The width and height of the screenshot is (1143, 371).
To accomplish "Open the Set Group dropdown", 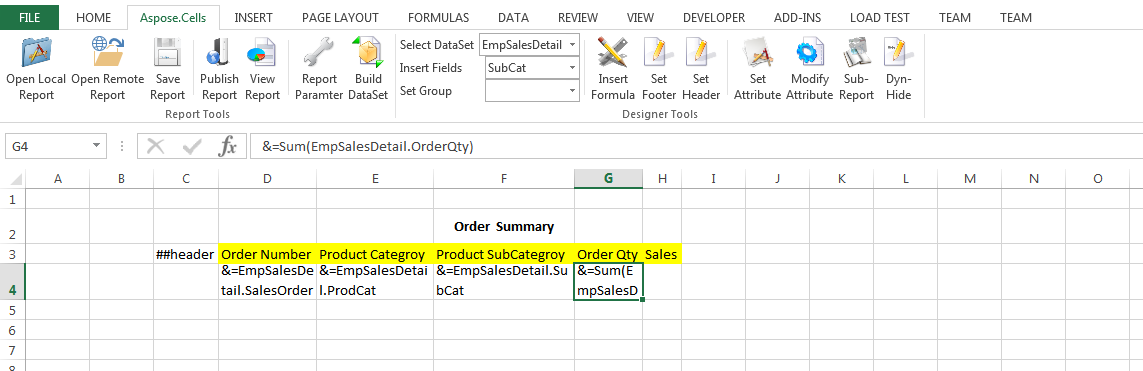I will click(x=572, y=91).
